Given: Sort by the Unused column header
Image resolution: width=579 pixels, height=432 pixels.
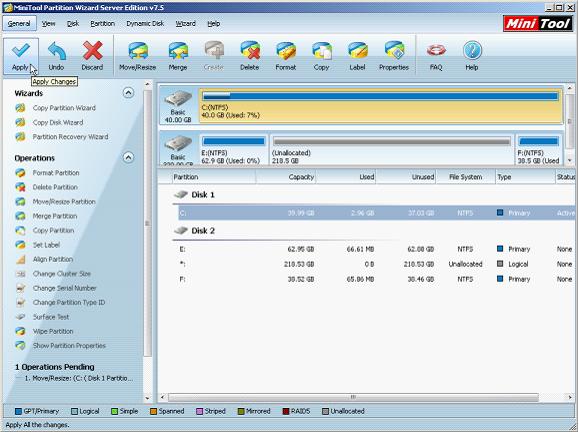Looking at the screenshot, I should click(x=406, y=177).
